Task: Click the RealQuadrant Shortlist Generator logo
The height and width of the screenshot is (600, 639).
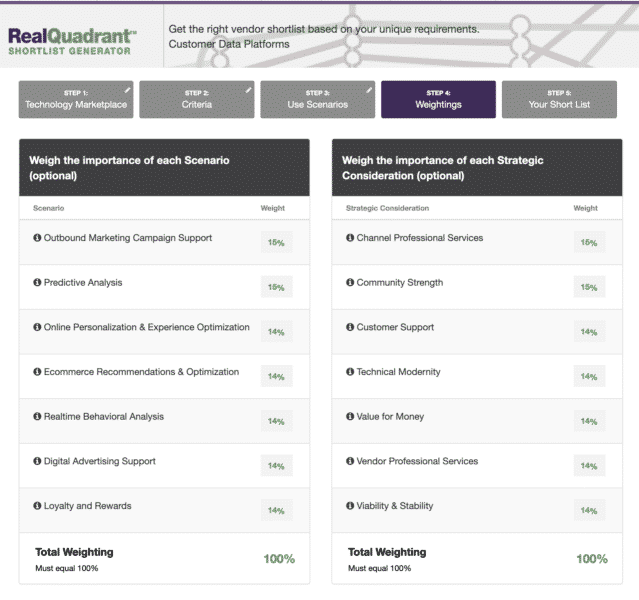Action: [73, 40]
